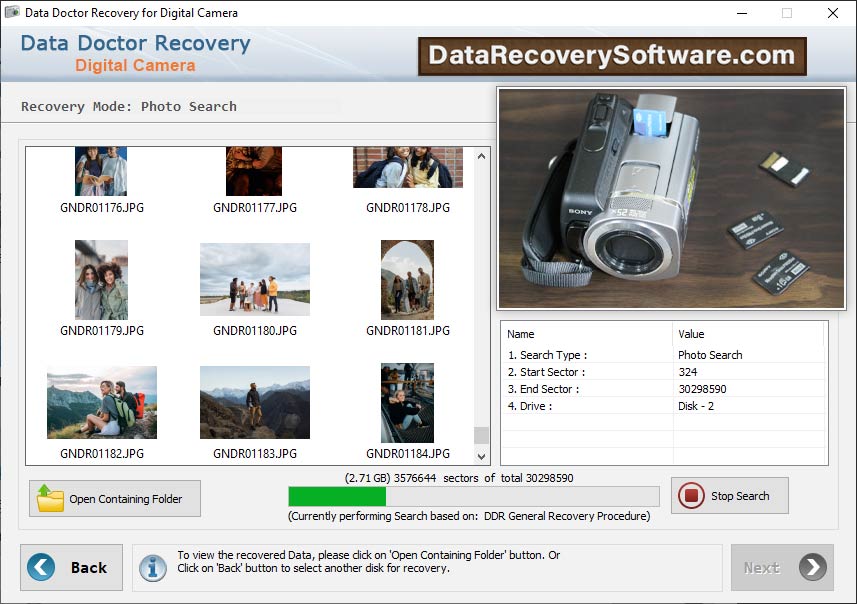Click the Sony camcorder preview image

[x=671, y=199]
